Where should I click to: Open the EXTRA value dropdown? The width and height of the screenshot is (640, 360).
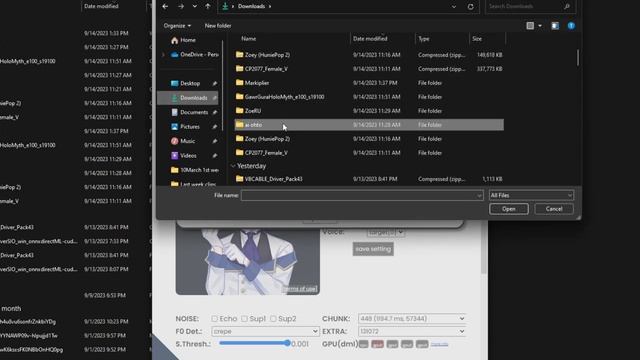(x=412, y=331)
